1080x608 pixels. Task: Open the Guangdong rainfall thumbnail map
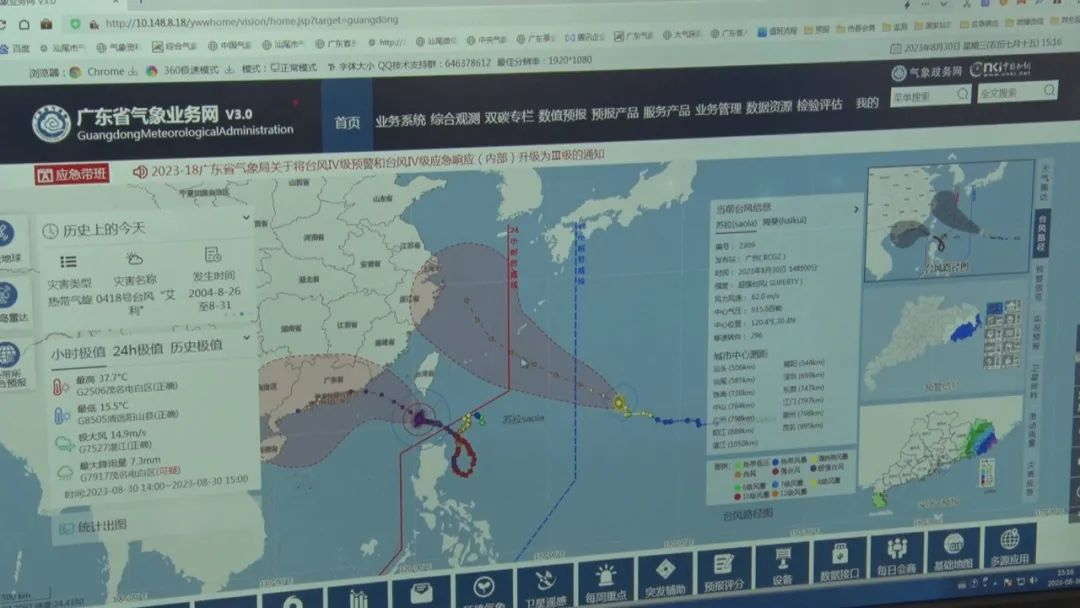click(941, 455)
